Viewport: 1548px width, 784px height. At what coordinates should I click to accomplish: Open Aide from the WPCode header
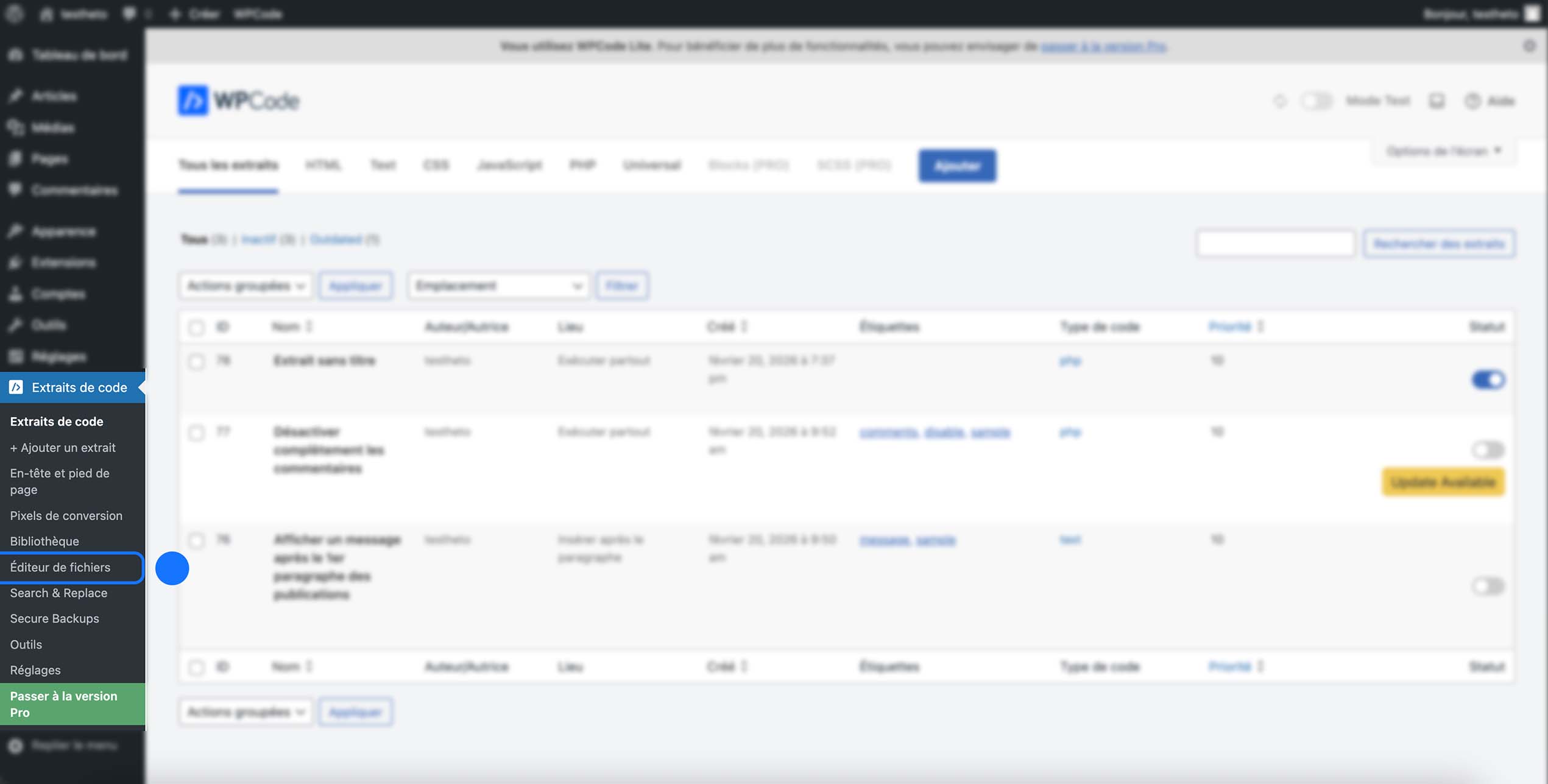coord(1491,101)
